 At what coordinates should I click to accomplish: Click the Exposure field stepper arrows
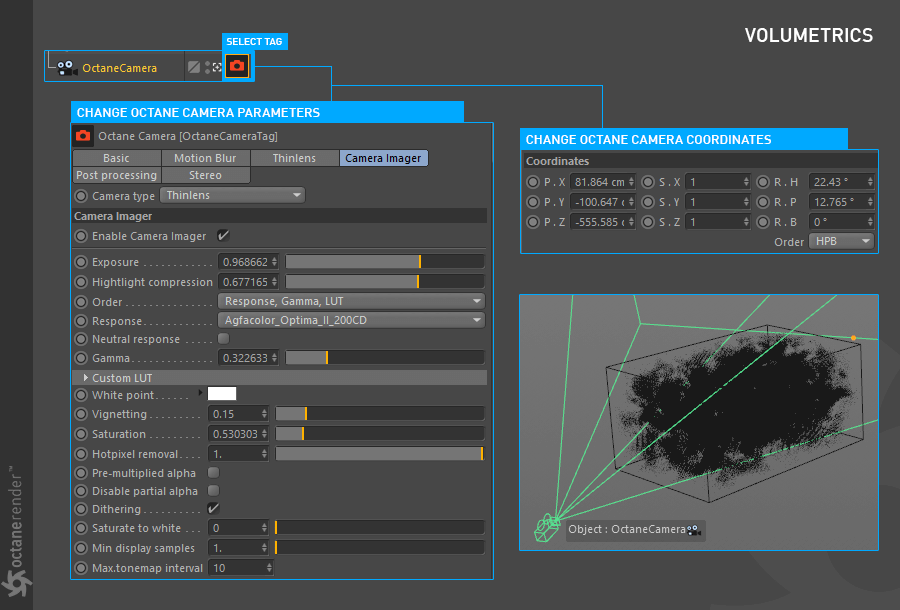pos(274,262)
